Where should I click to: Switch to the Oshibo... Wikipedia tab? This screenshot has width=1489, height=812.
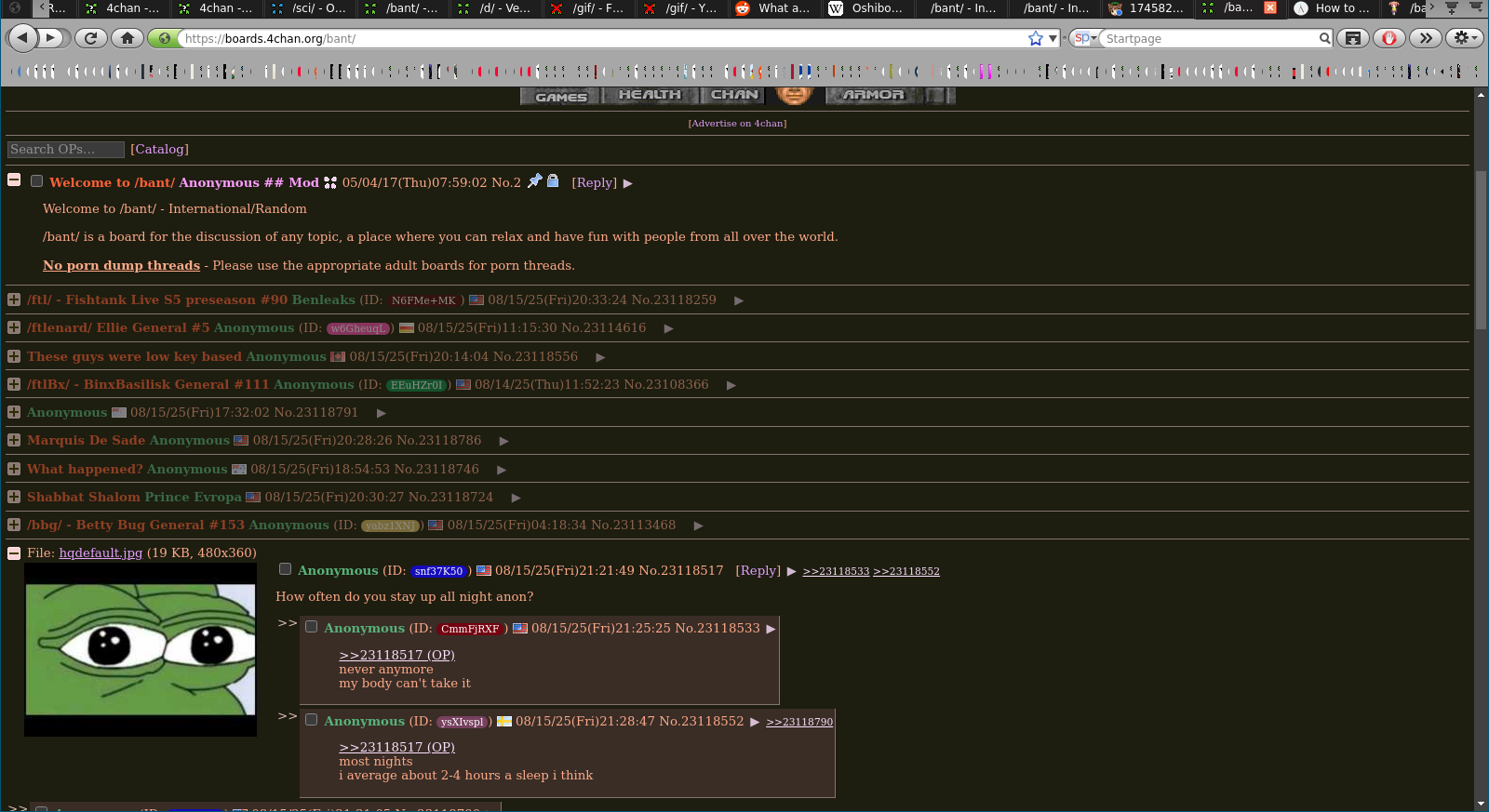(869, 8)
